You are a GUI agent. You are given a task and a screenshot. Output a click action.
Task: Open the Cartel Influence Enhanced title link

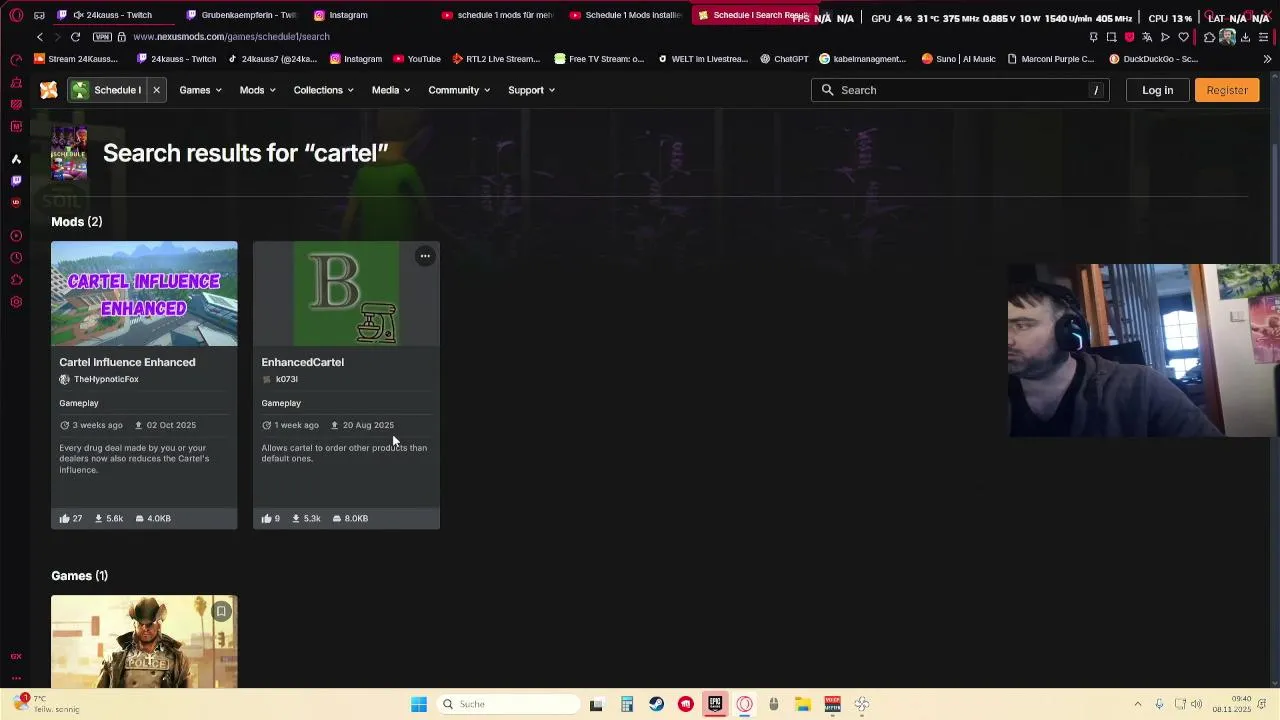tap(127, 362)
